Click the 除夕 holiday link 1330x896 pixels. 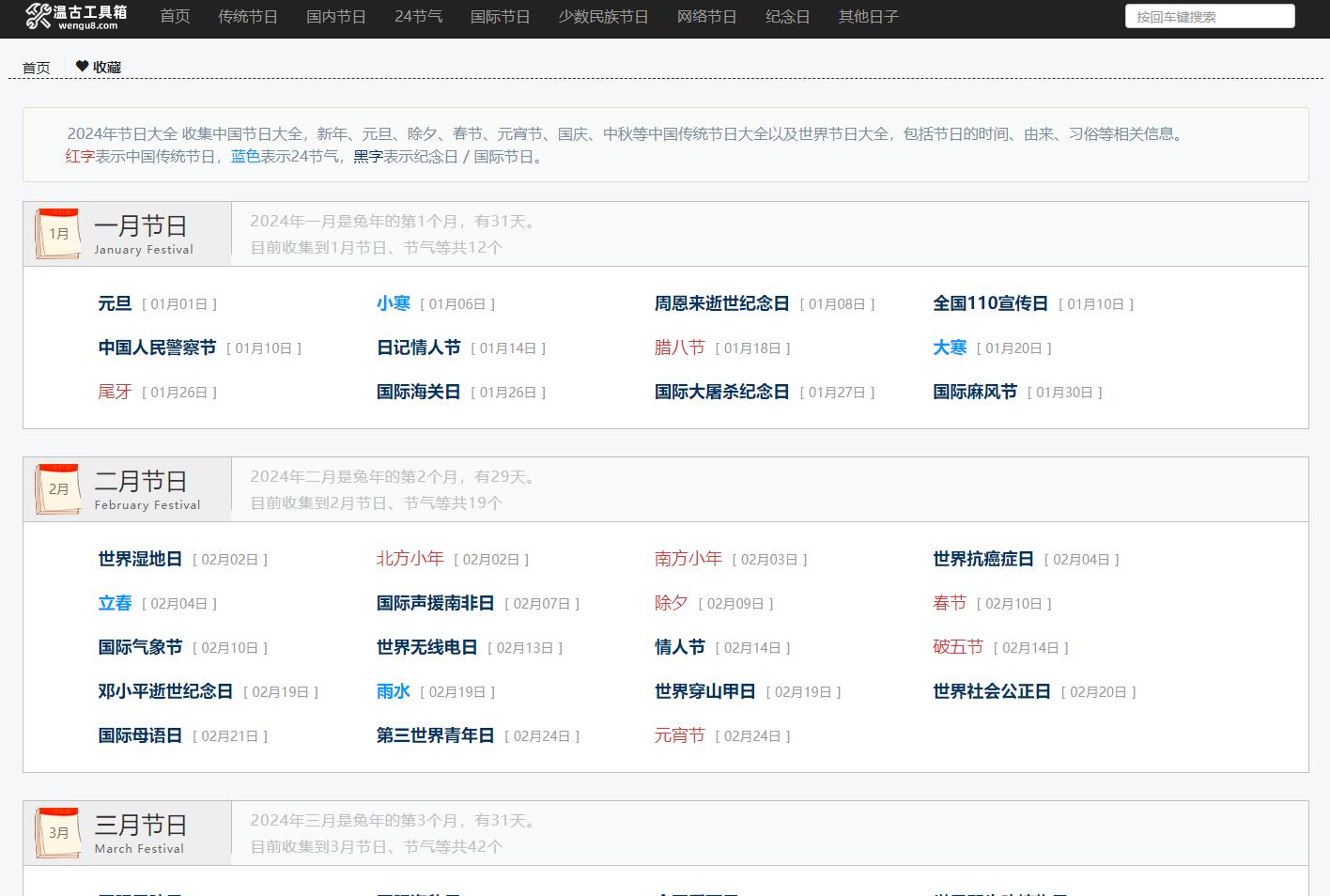pyautogui.click(x=671, y=603)
